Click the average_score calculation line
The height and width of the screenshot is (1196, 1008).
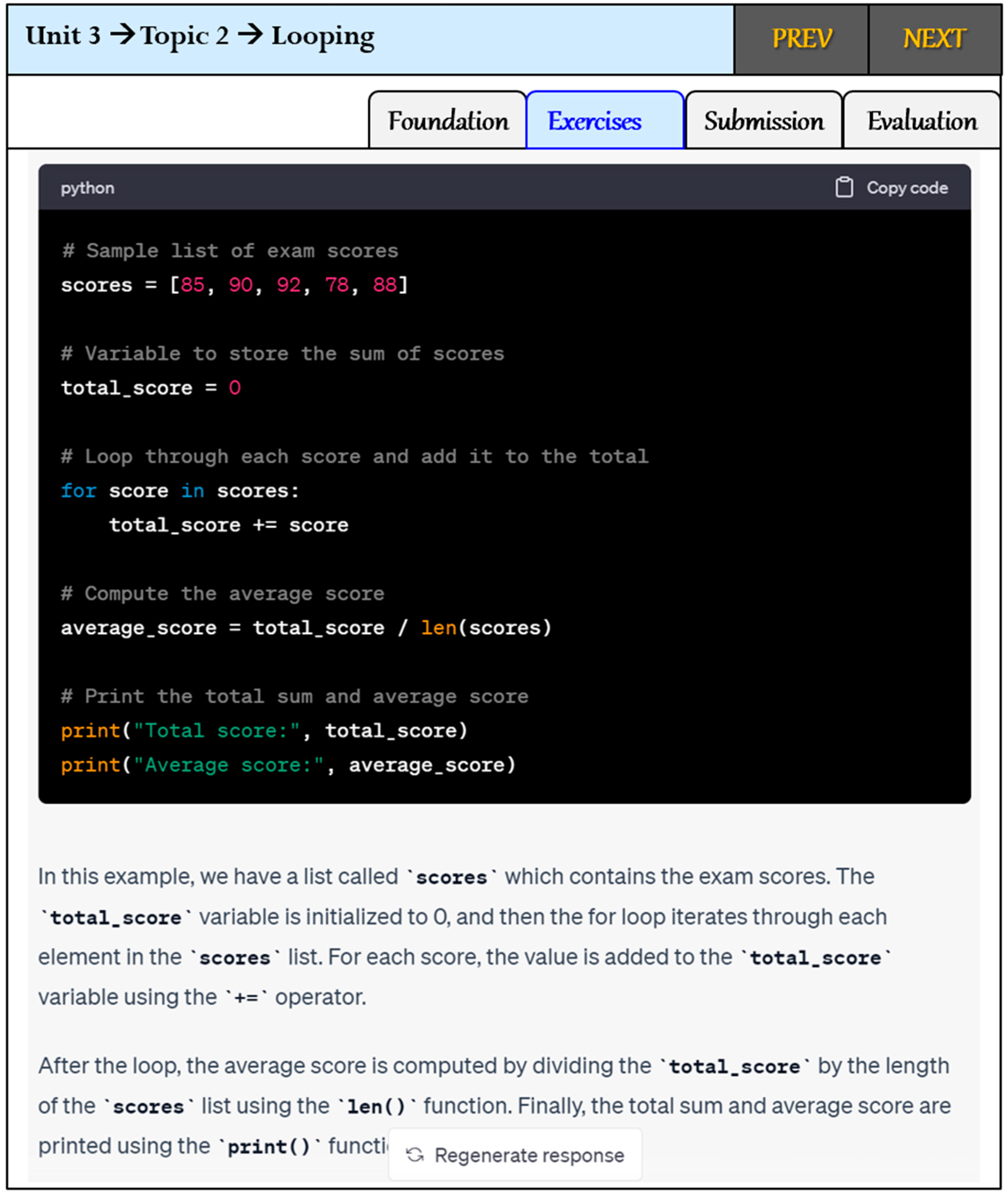(x=306, y=627)
